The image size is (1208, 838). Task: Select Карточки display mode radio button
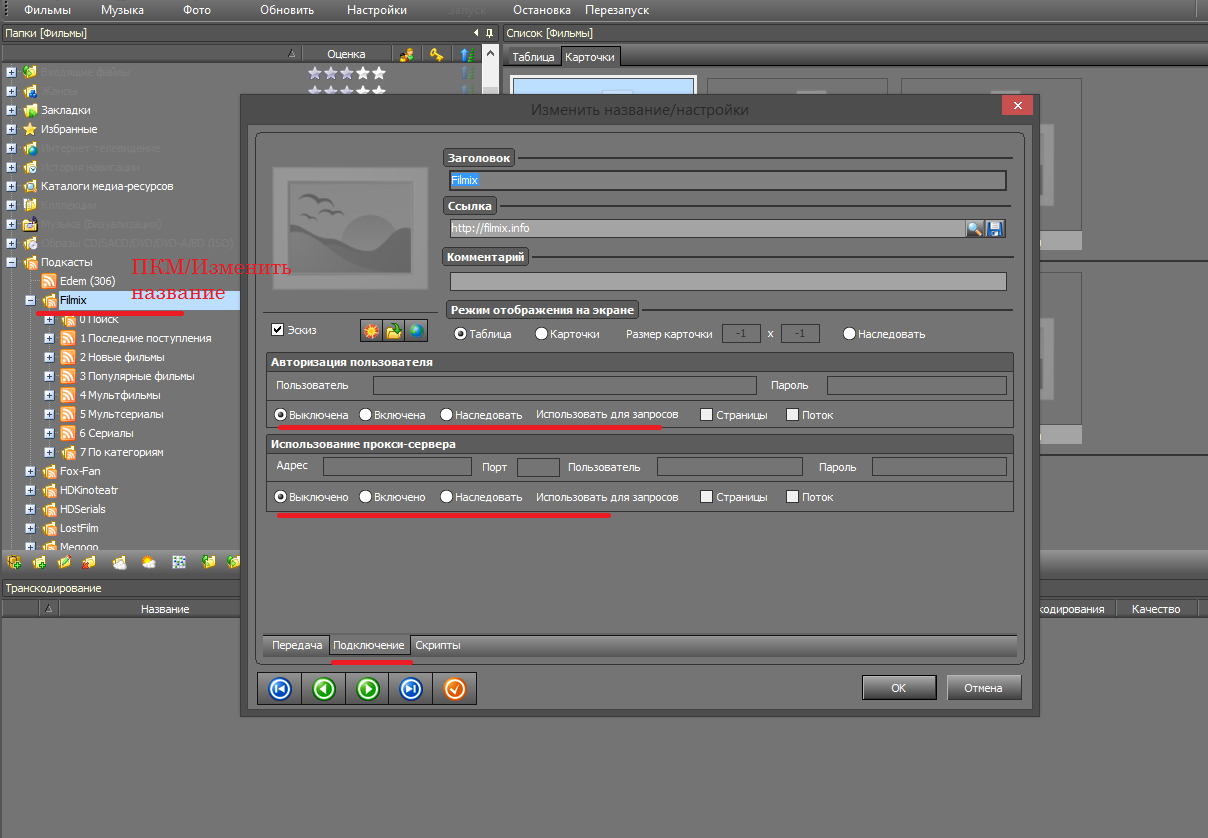pyautogui.click(x=541, y=334)
